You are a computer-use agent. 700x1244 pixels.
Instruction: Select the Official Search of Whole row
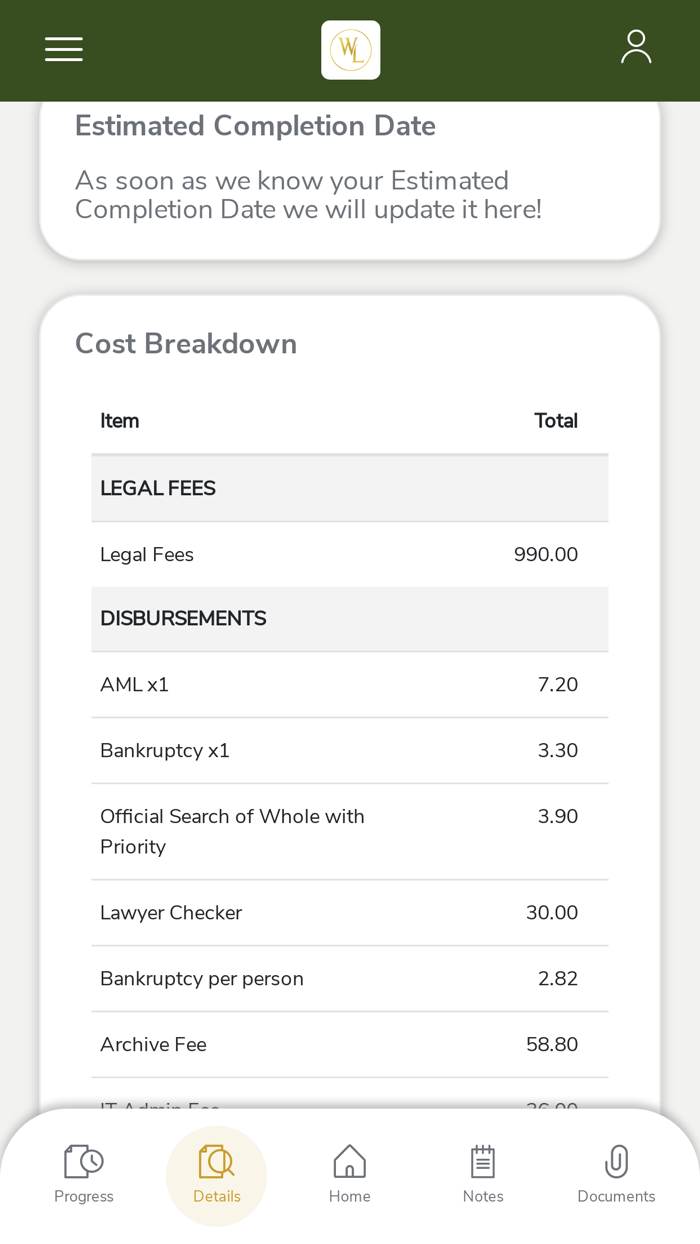[x=350, y=831]
